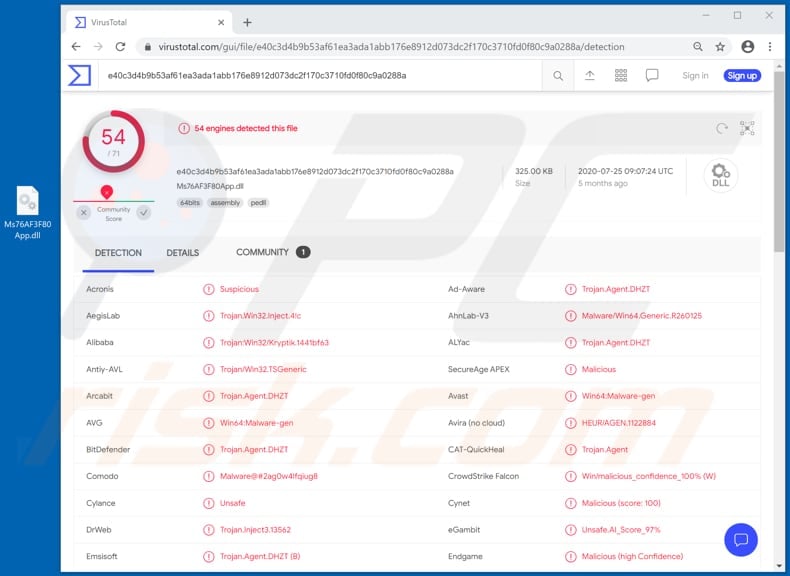The height and width of the screenshot is (576, 790).
Task: Click the Cynet Malicious (score: 100) result
Action: tap(621, 503)
